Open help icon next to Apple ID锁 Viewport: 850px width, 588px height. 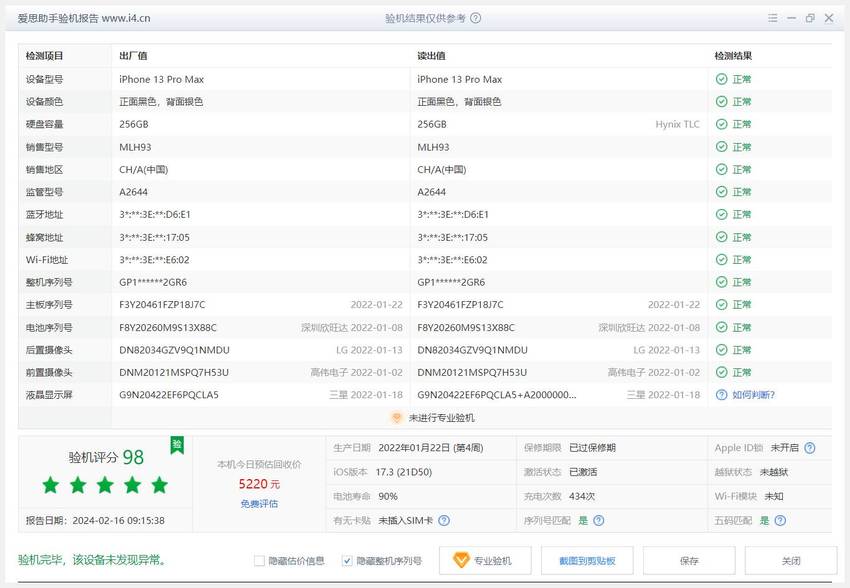810,448
